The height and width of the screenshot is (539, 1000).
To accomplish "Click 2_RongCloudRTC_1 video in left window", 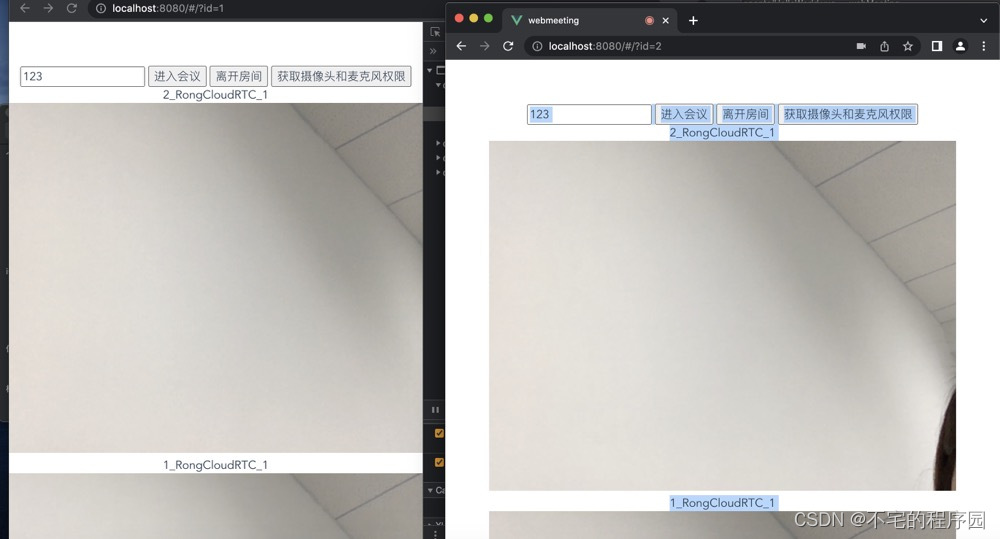I will (216, 278).
